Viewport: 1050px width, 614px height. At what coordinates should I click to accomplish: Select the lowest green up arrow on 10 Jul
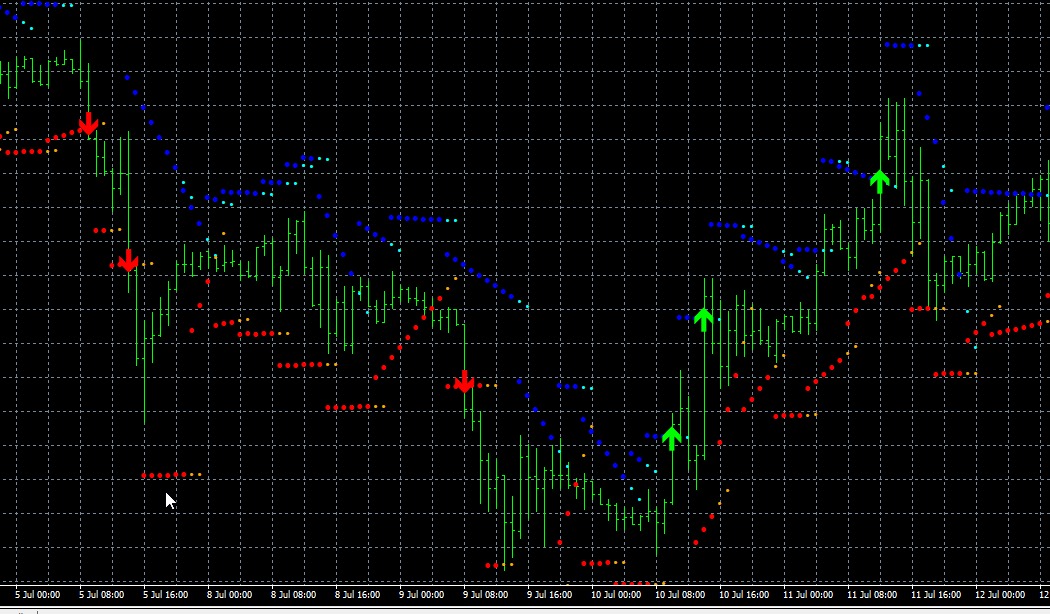(672, 439)
